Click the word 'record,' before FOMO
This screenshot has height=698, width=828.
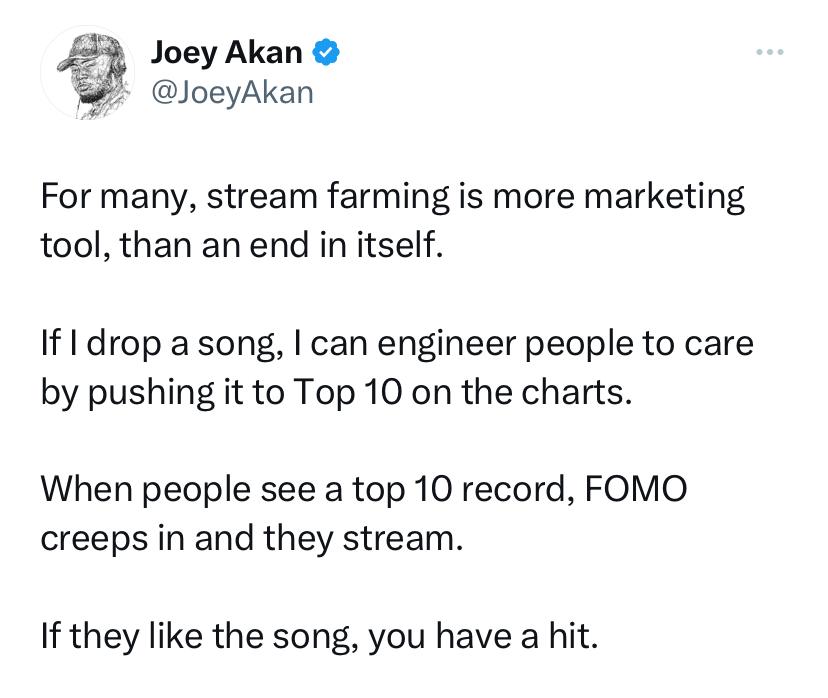point(519,489)
